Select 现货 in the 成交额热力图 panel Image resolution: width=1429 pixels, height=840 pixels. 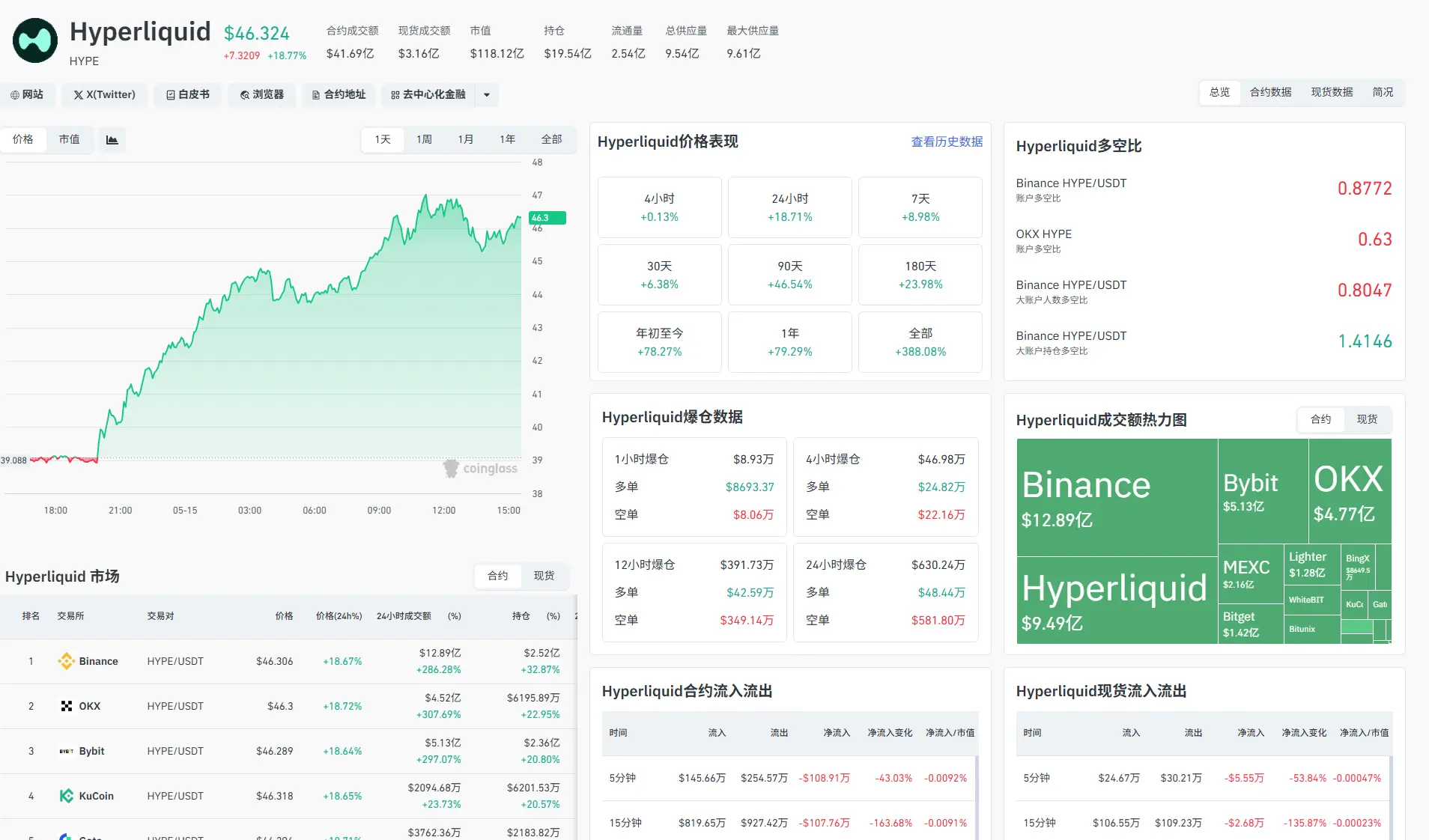(1368, 420)
